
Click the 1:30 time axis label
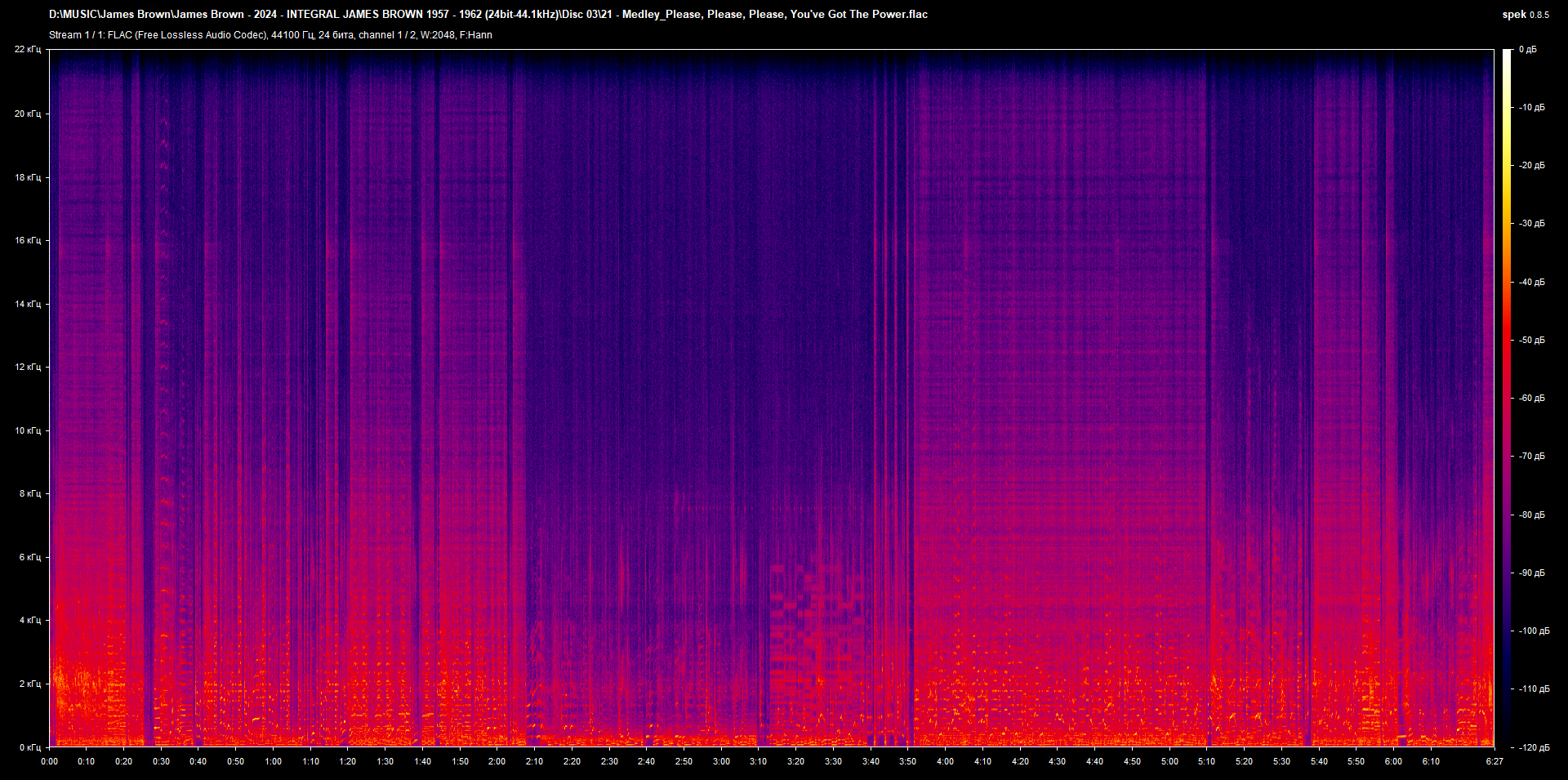pos(385,761)
